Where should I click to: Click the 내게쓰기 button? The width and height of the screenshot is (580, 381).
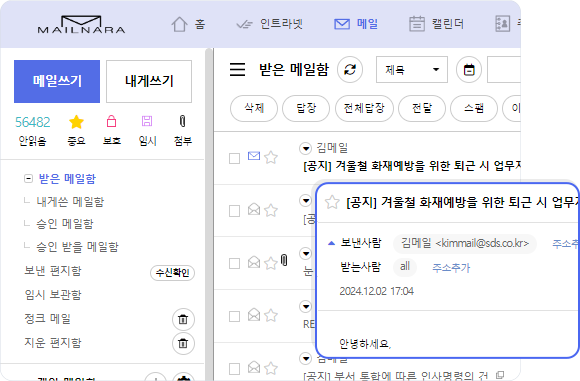coord(149,81)
